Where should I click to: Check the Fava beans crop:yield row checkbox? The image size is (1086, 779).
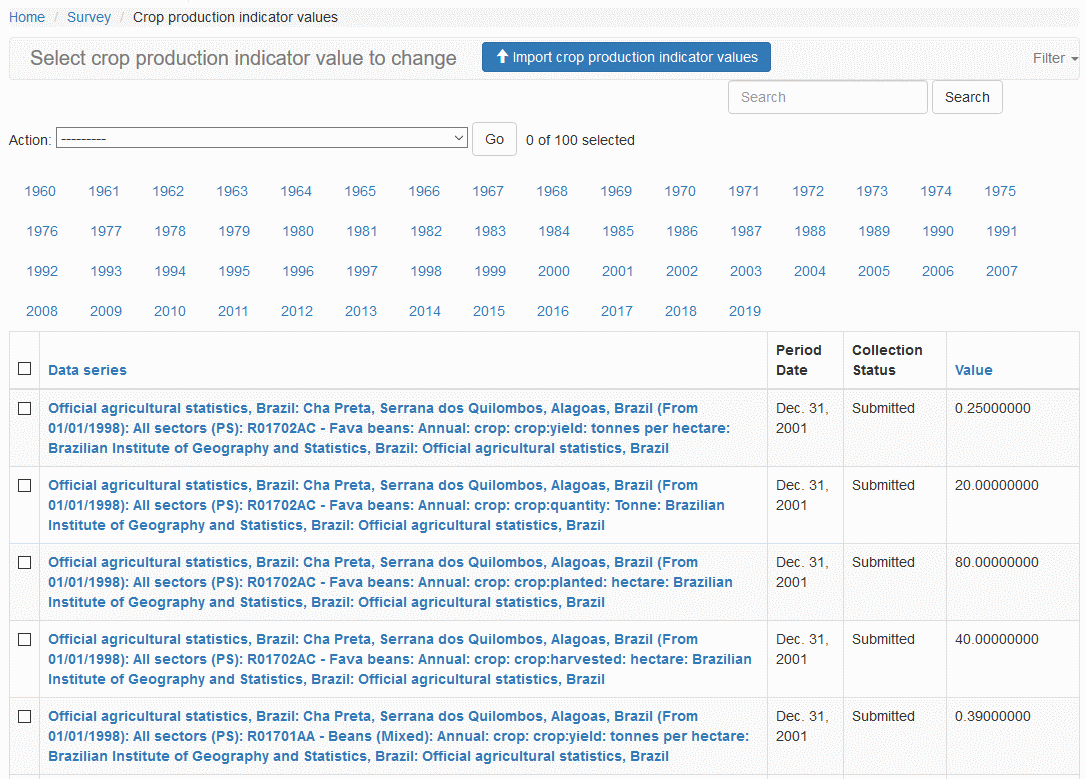tap(25, 408)
